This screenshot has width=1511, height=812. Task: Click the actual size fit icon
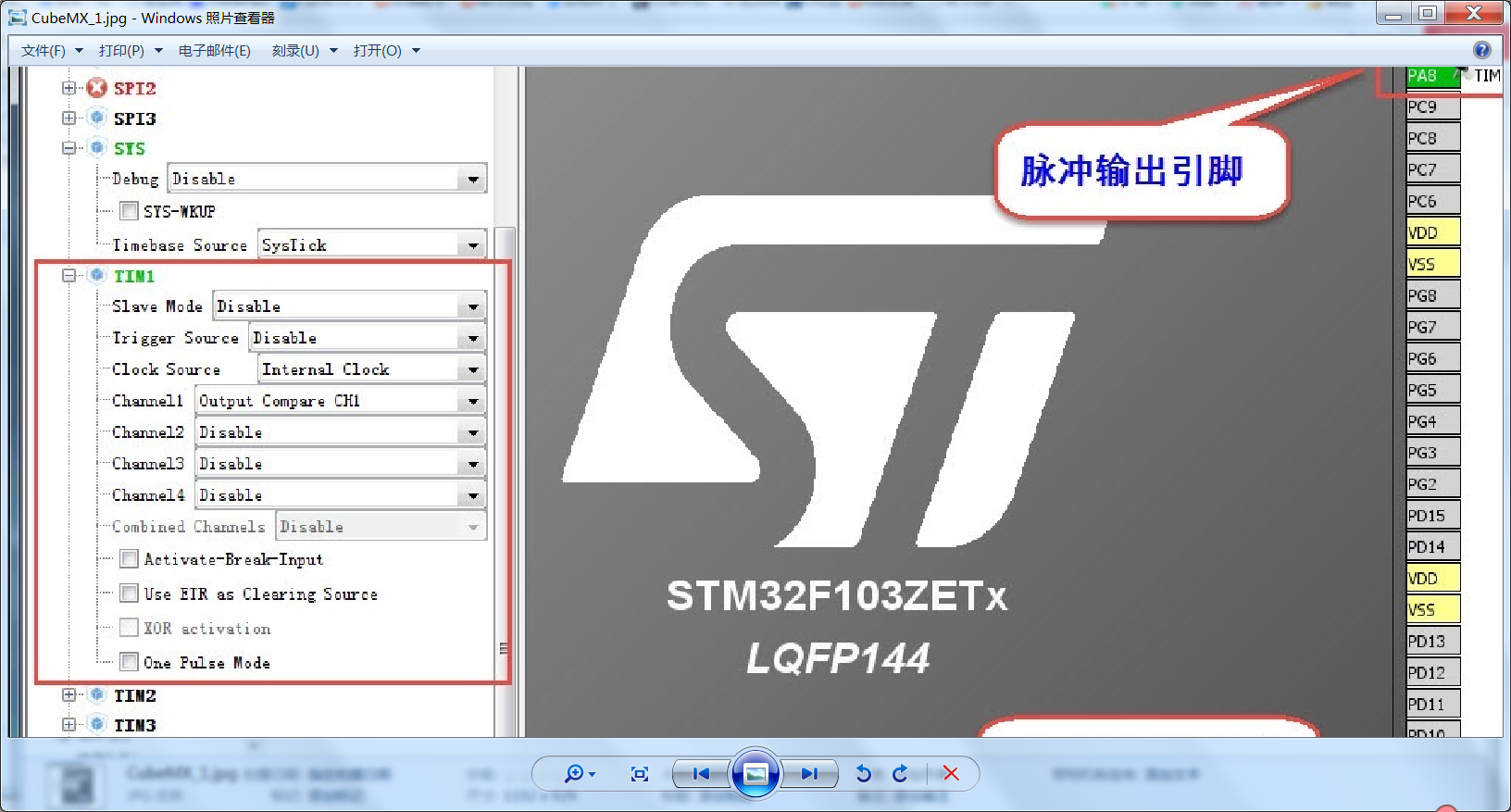(640, 774)
